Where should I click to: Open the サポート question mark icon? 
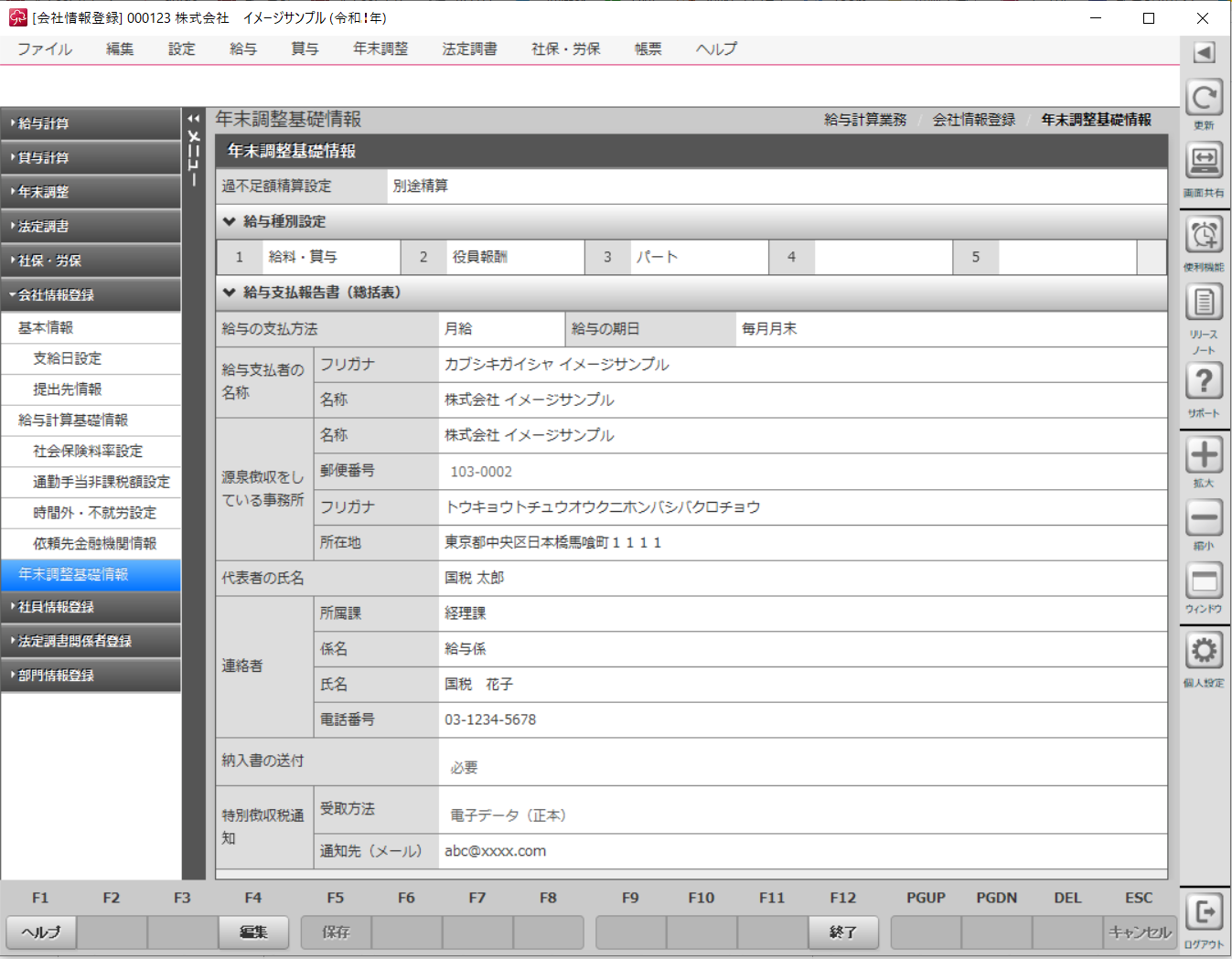click(x=1204, y=381)
